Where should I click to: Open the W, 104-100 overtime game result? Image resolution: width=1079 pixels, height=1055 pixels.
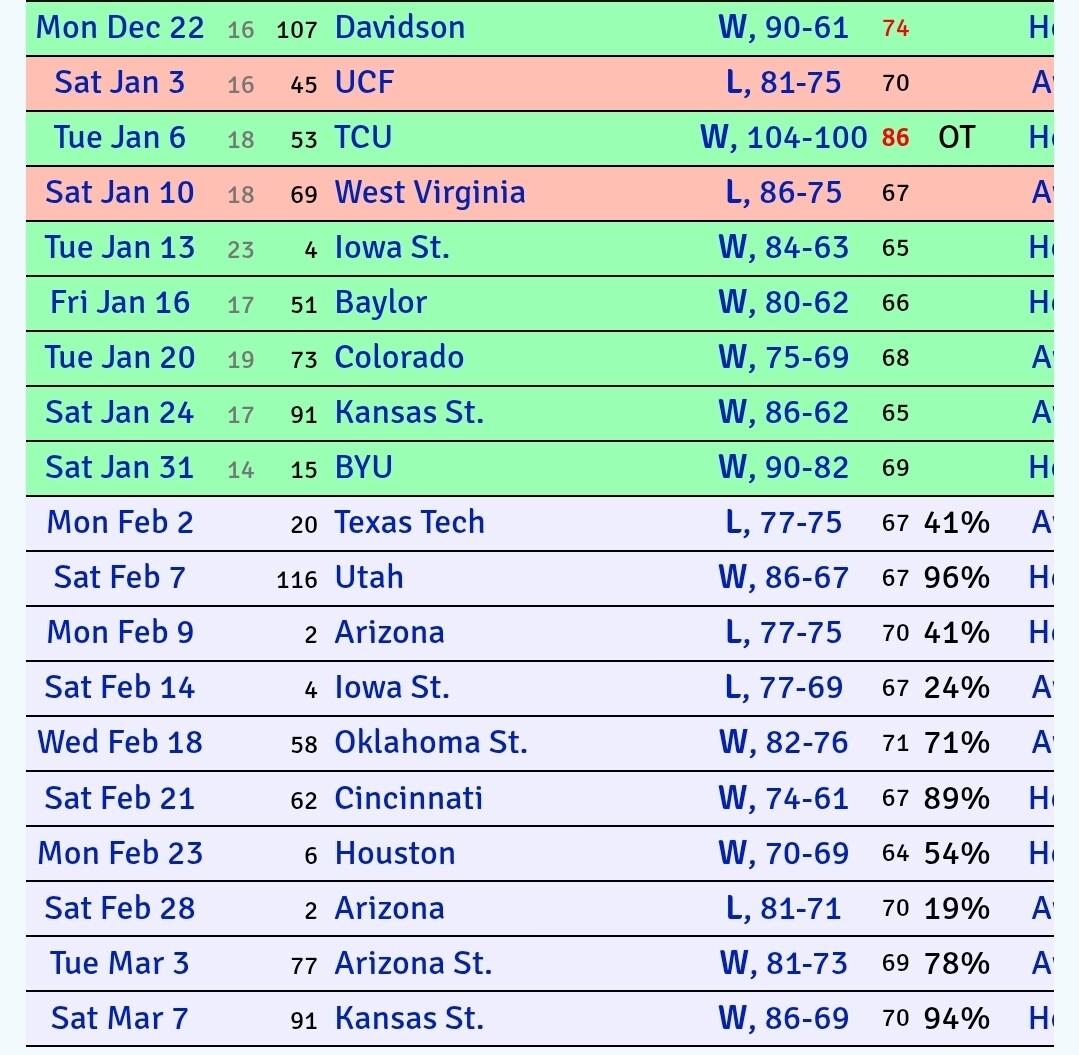(783, 137)
